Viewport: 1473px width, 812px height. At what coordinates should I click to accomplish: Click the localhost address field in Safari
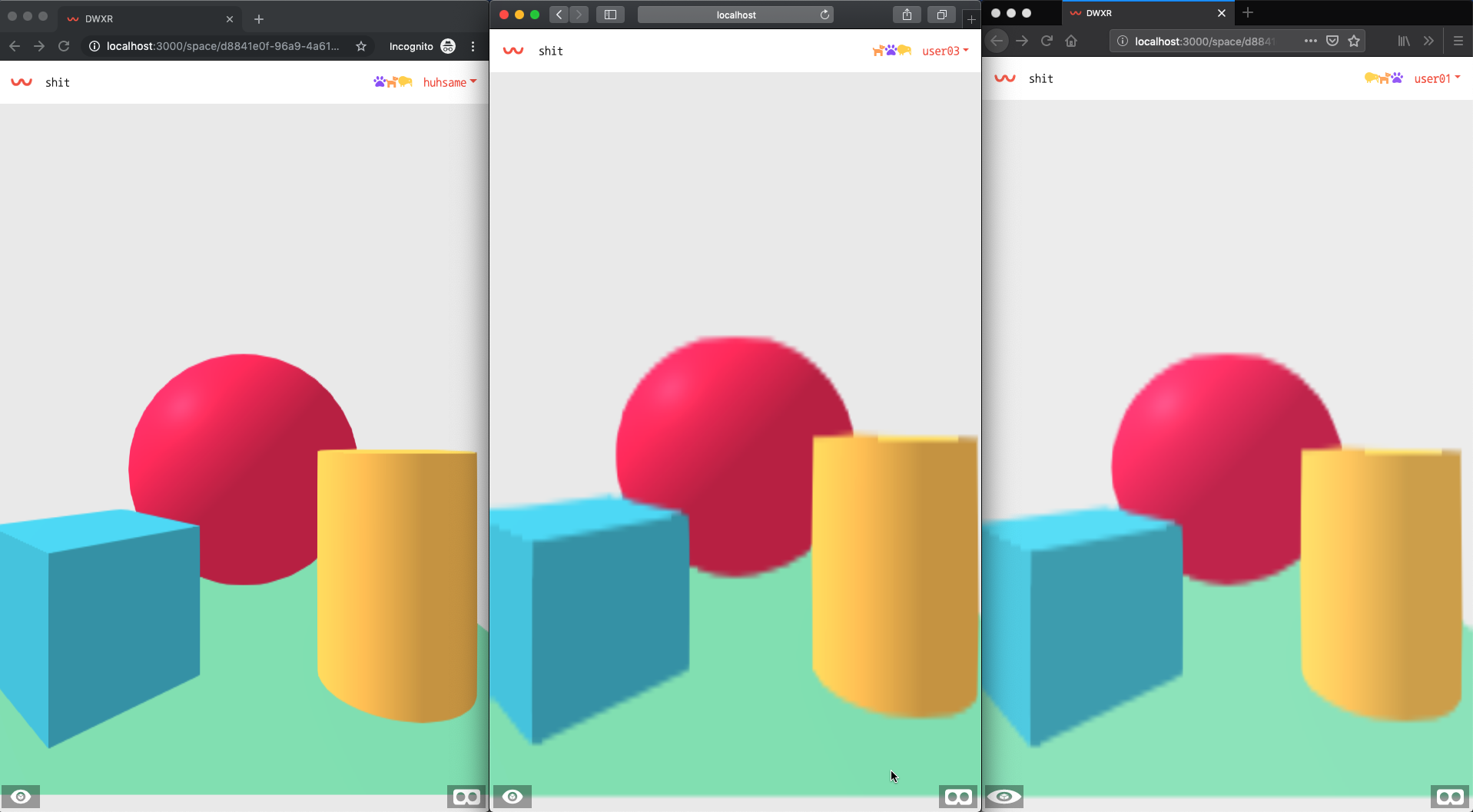(735, 15)
